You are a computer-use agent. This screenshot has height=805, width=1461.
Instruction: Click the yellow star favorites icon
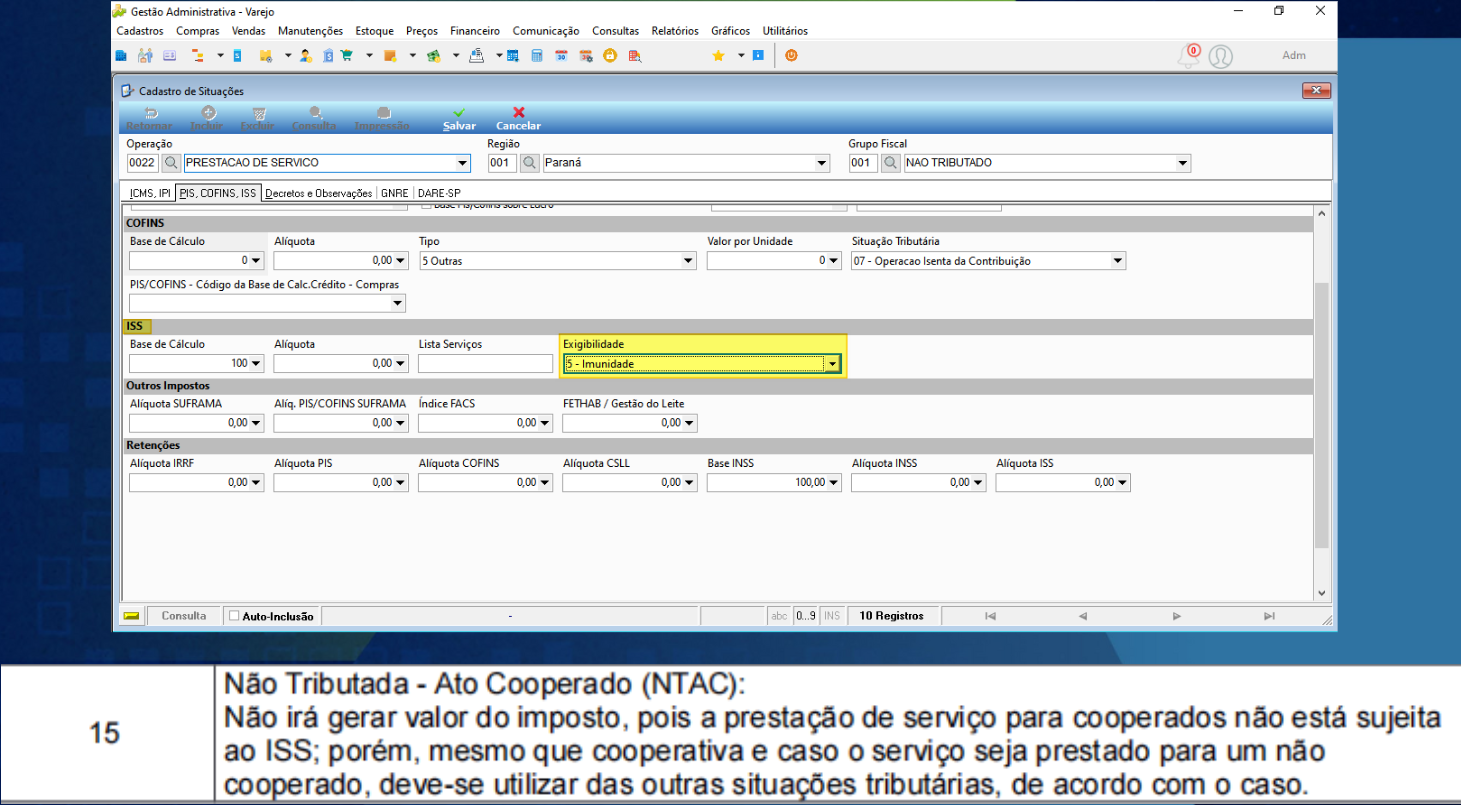point(718,56)
